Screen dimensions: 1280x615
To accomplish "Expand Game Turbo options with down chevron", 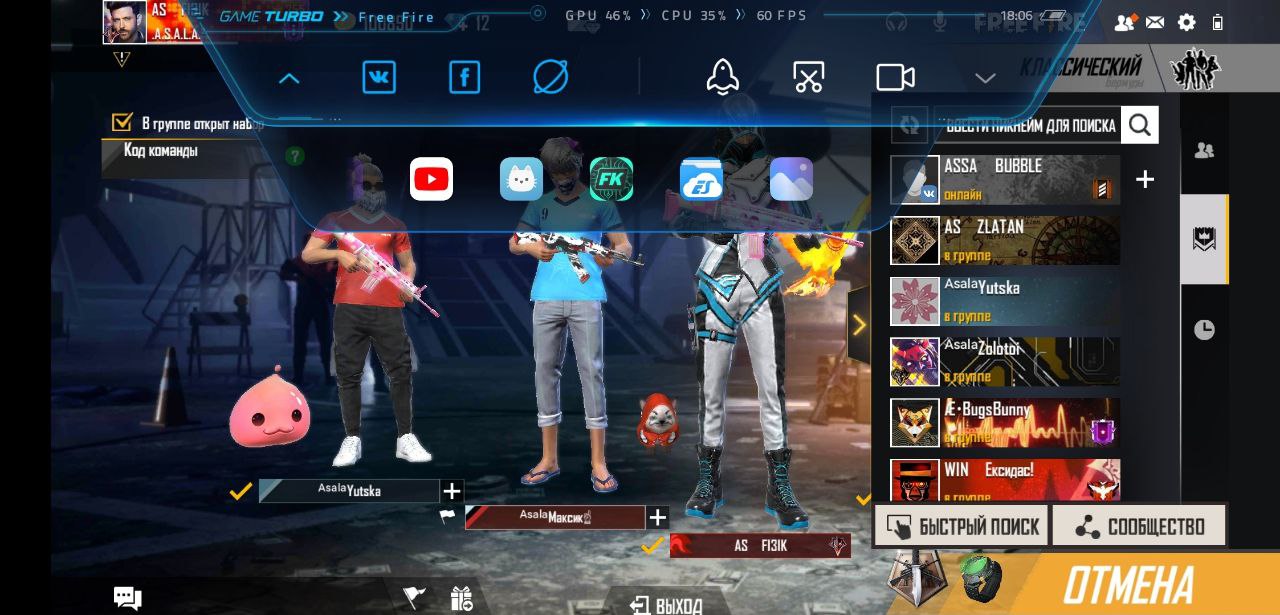I will [985, 78].
